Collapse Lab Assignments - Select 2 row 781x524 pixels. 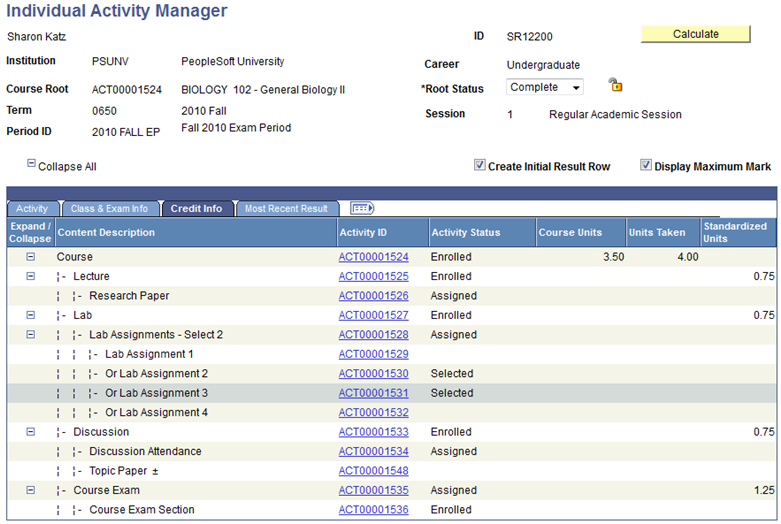tap(31, 335)
